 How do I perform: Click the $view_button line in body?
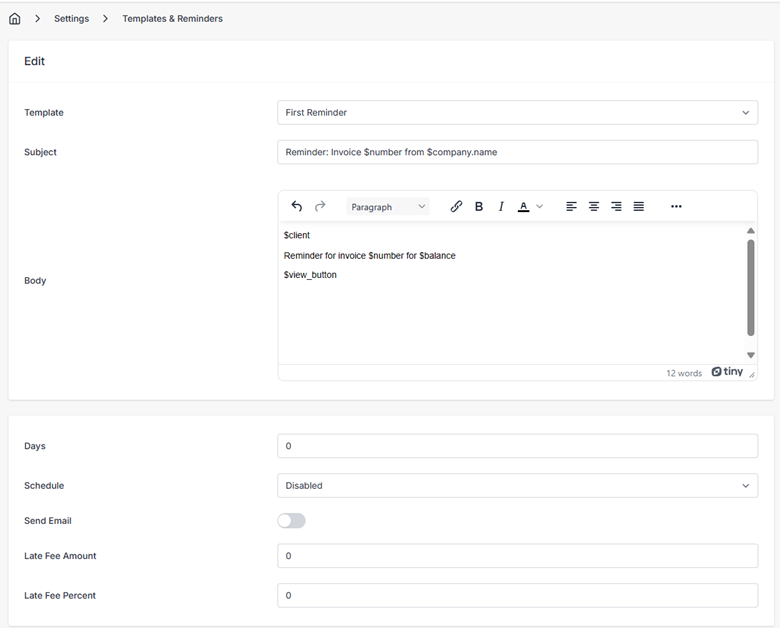(x=310, y=275)
